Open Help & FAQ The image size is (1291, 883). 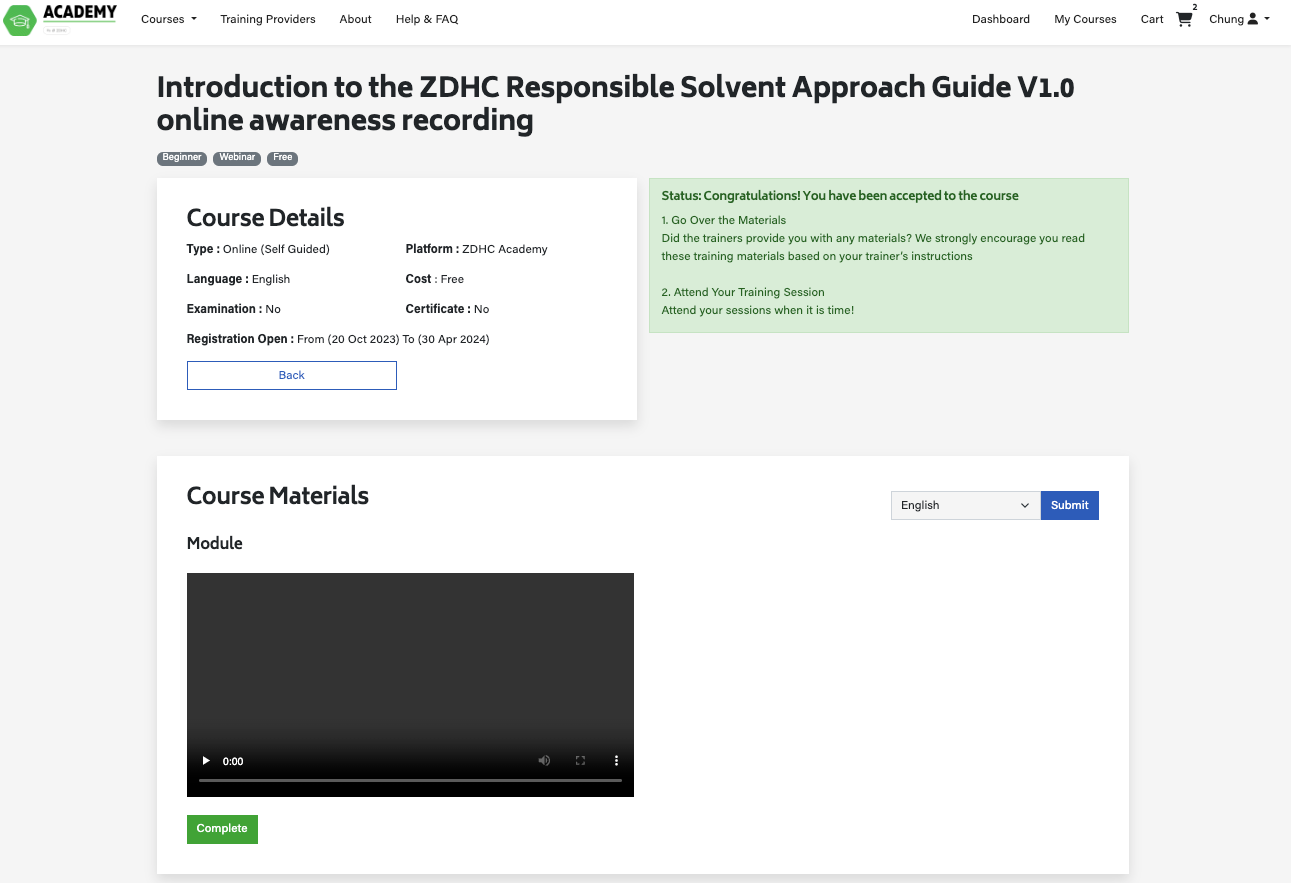tap(427, 19)
